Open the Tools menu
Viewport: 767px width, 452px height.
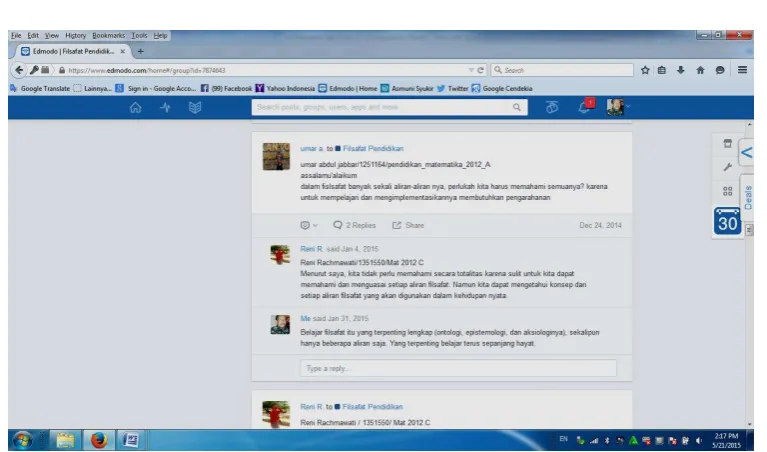click(x=139, y=36)
